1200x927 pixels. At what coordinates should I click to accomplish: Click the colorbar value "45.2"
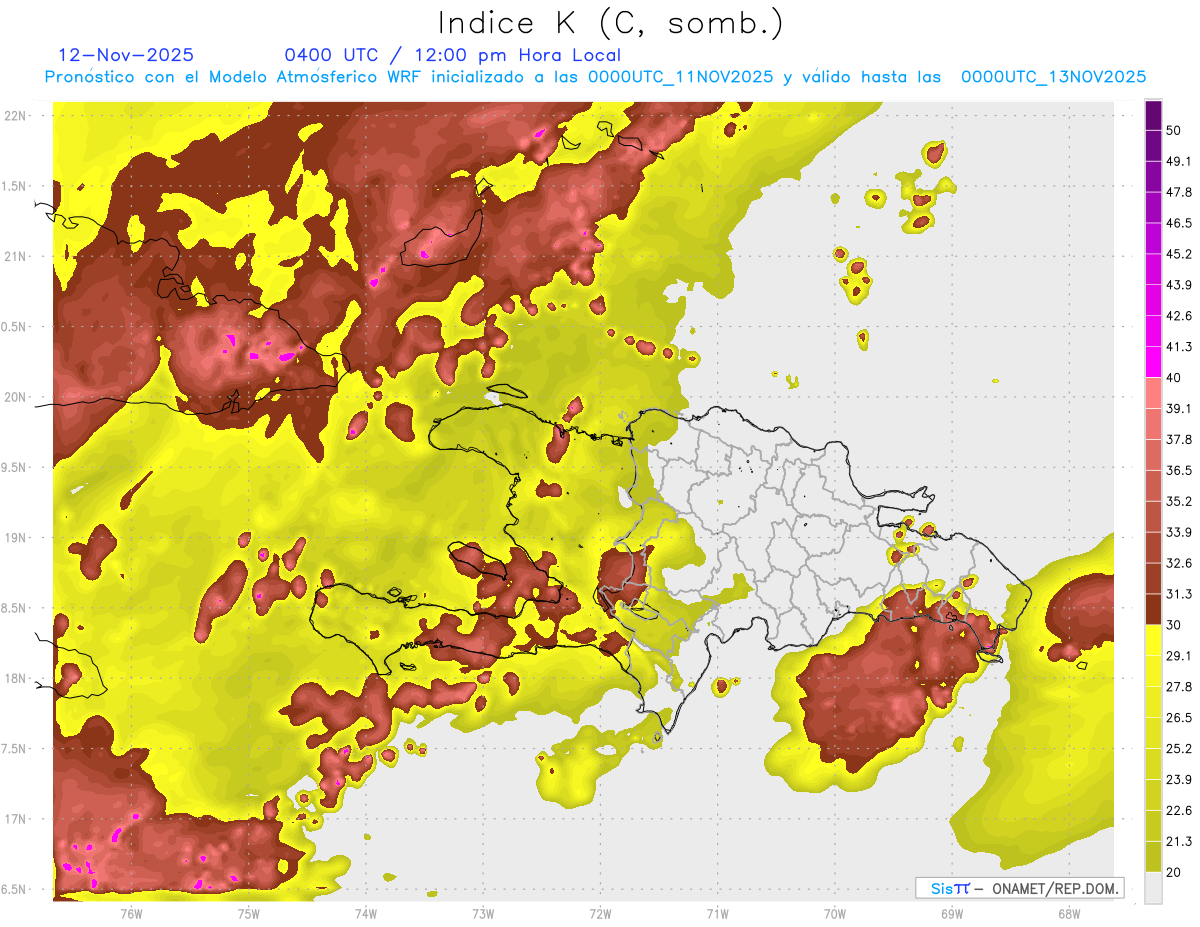[x=1180, y=254]
